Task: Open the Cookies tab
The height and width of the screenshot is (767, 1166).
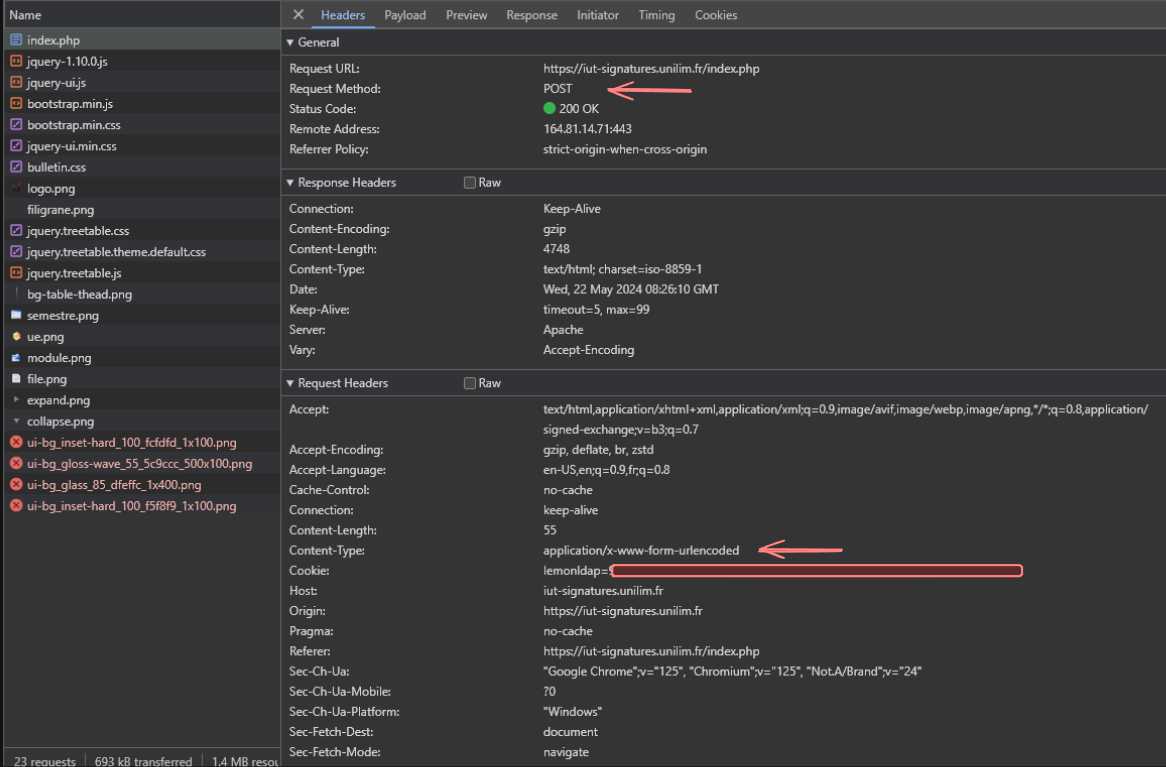Action: (716, 15)
